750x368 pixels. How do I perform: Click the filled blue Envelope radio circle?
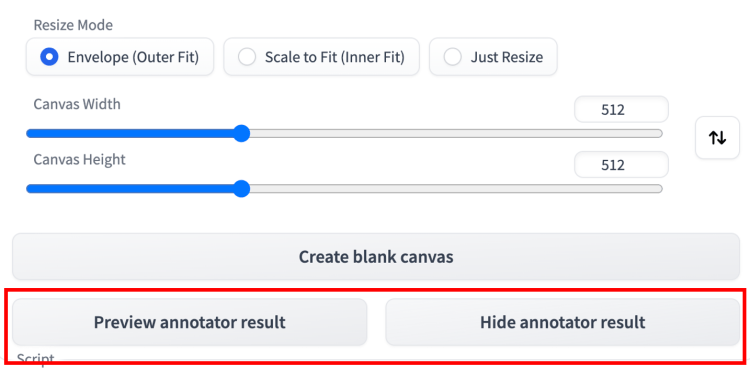(49, 57)
